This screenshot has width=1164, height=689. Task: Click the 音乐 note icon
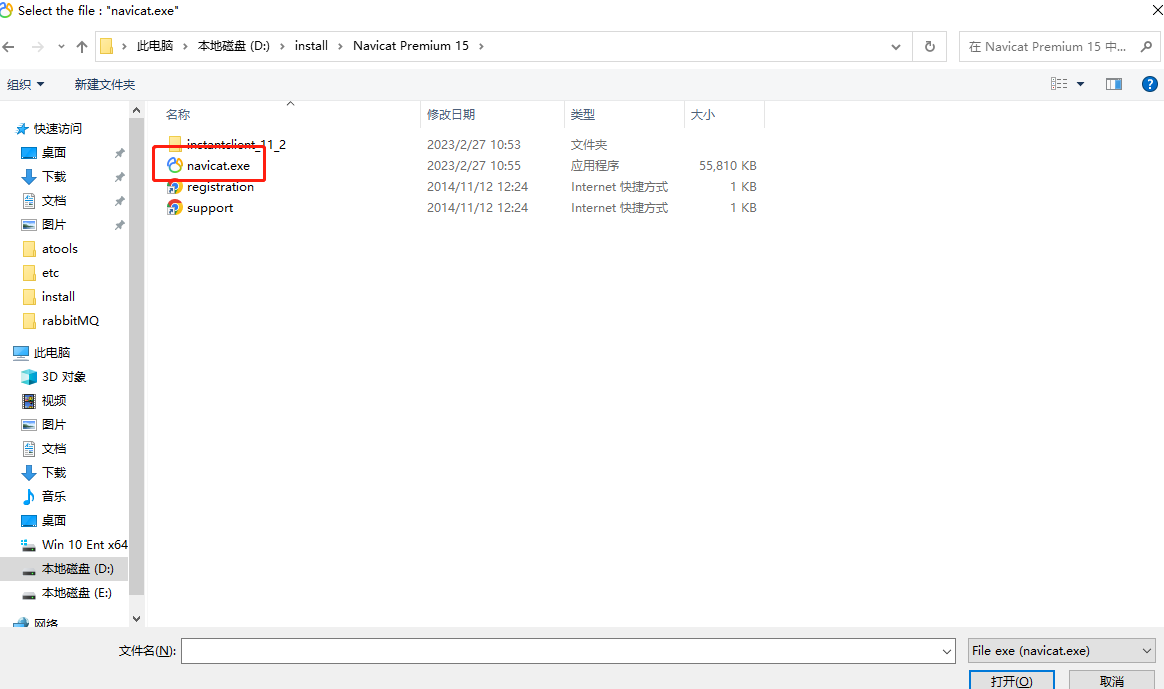click(x=29, y=497)
